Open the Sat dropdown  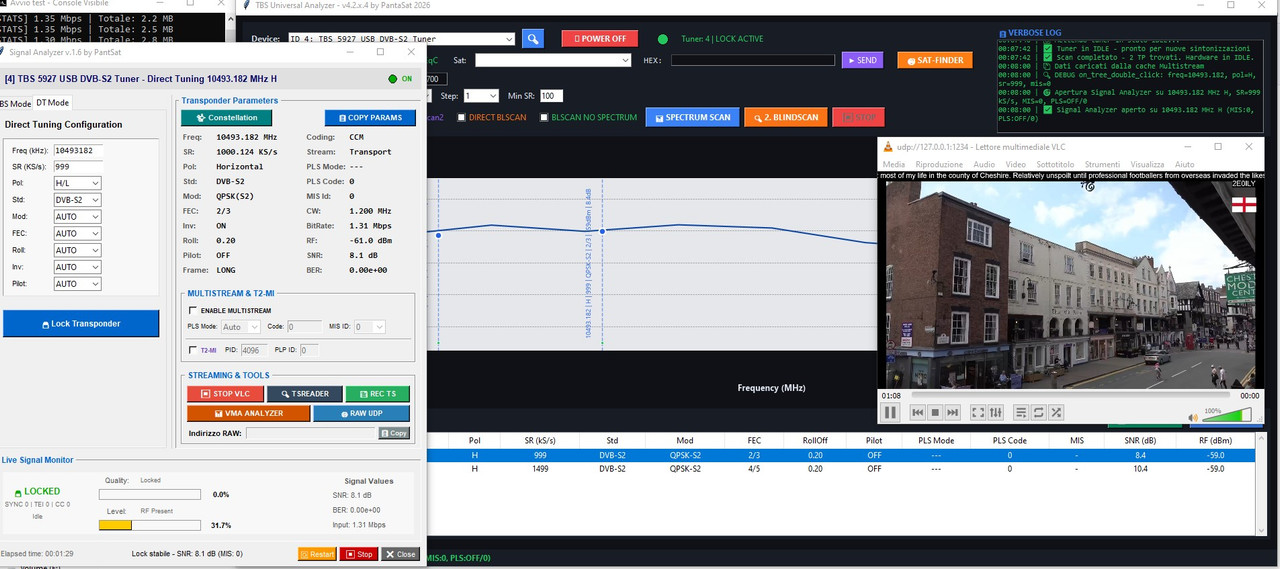point(553,60)
